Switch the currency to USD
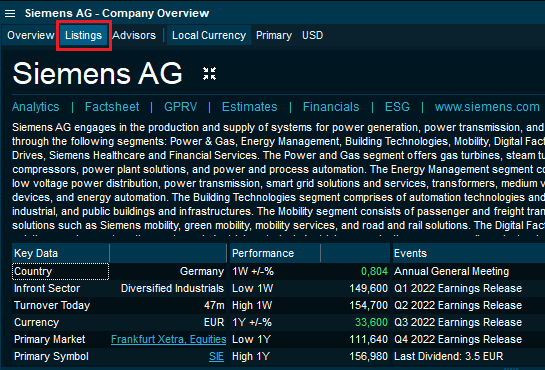The height and width of the screenshot is (370, 545). click(312, 35)
